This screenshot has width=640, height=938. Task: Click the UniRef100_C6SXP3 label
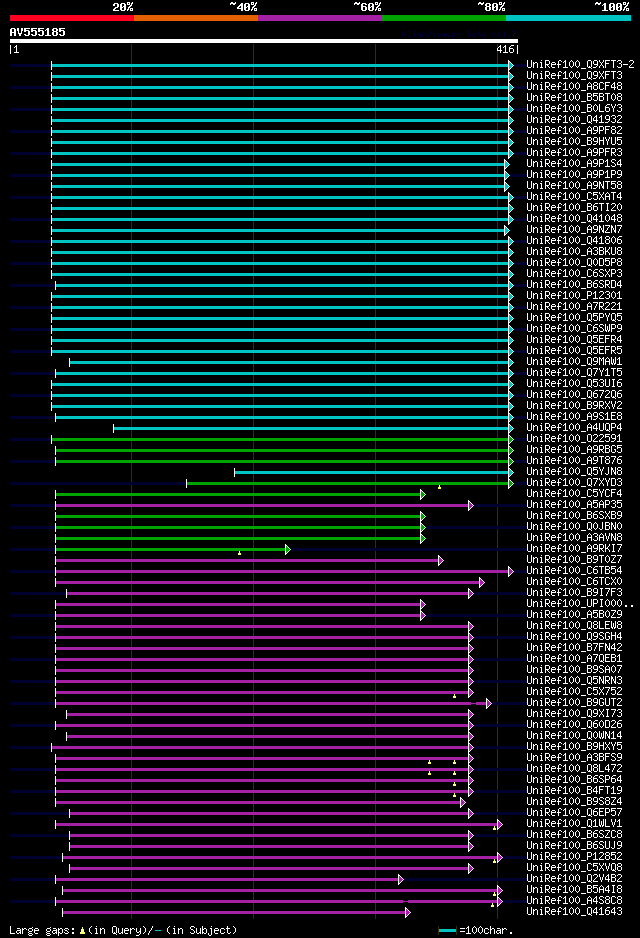tap(574, 273)
